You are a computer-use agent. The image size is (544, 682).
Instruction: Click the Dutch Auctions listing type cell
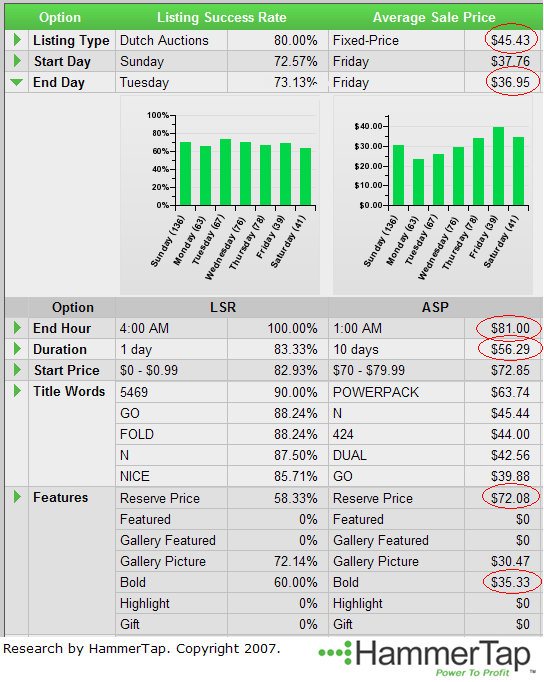[x=164, y=40]
